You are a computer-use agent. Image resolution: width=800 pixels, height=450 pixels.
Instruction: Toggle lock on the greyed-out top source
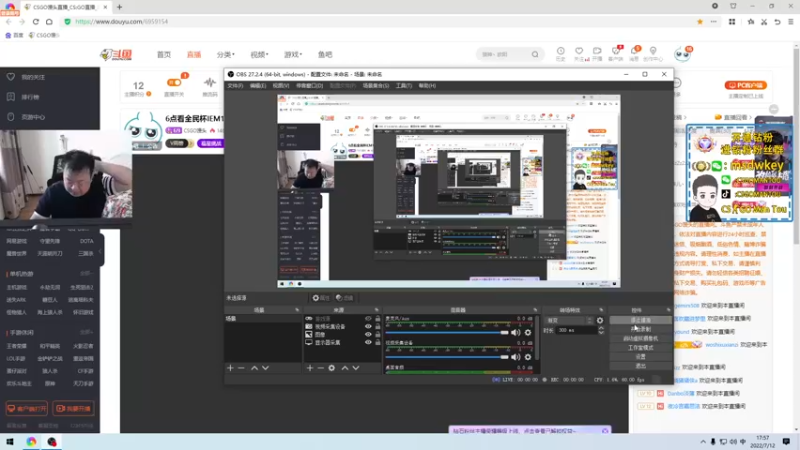[378, 318]
